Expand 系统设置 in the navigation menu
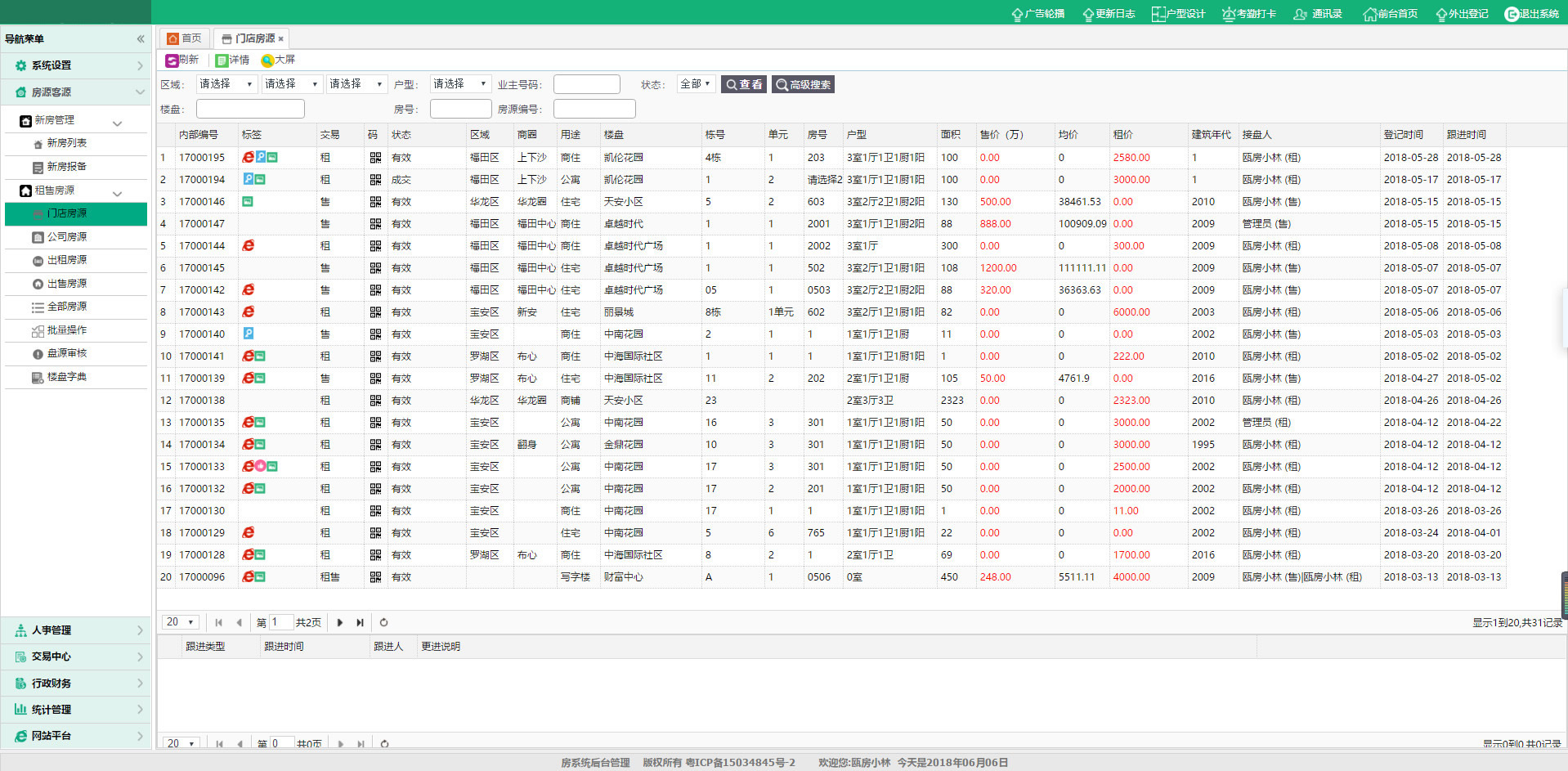 point(75,65)
